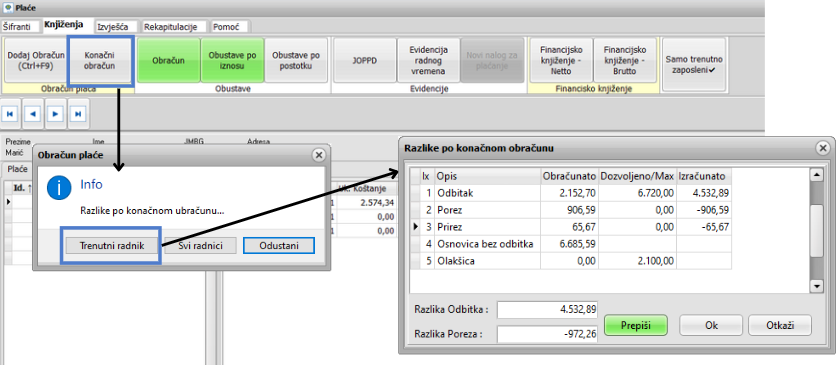Switch to Rekapitulacije tab

167,27
